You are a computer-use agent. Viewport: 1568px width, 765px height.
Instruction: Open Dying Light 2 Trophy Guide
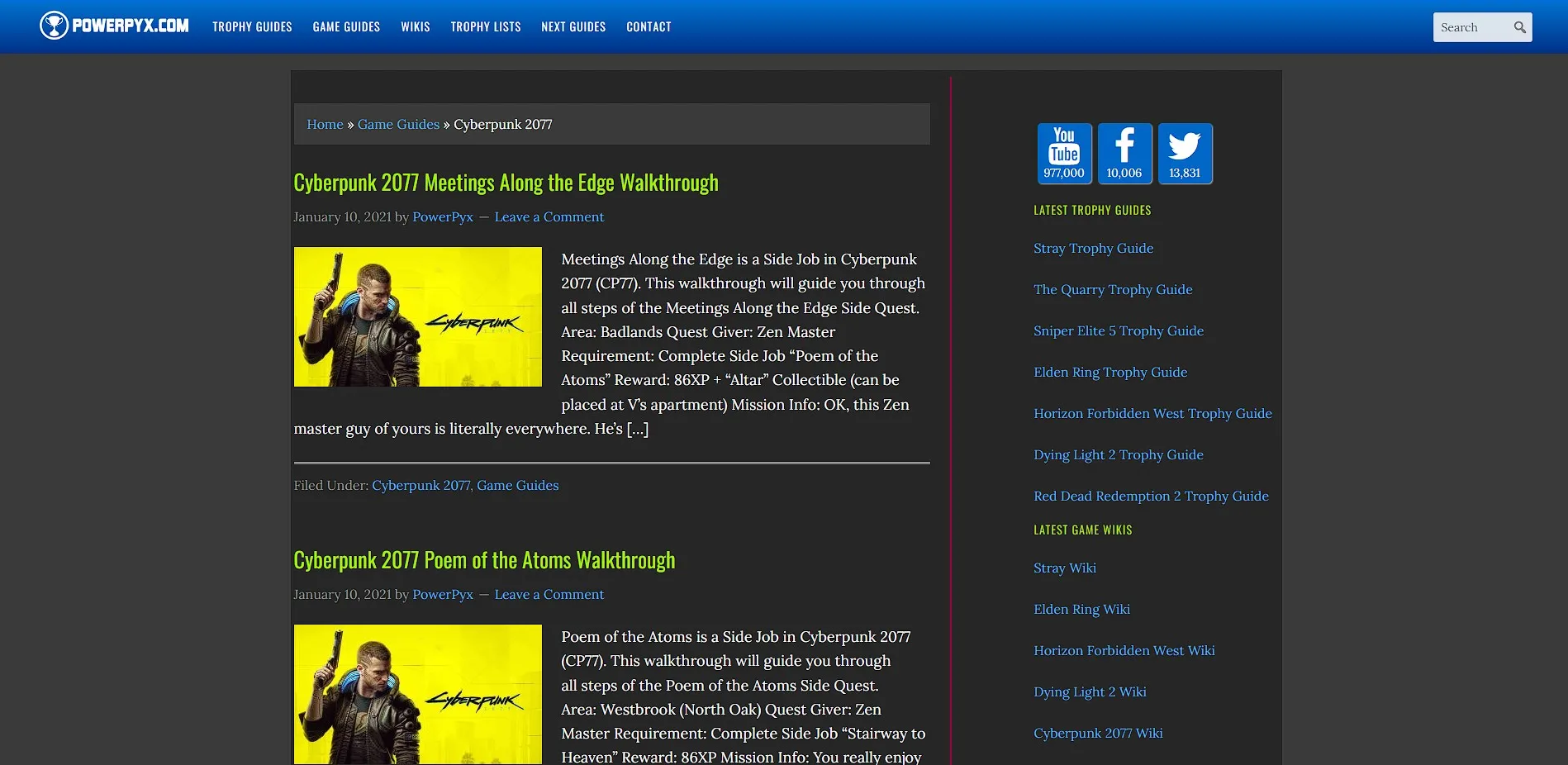point(1119,454)
